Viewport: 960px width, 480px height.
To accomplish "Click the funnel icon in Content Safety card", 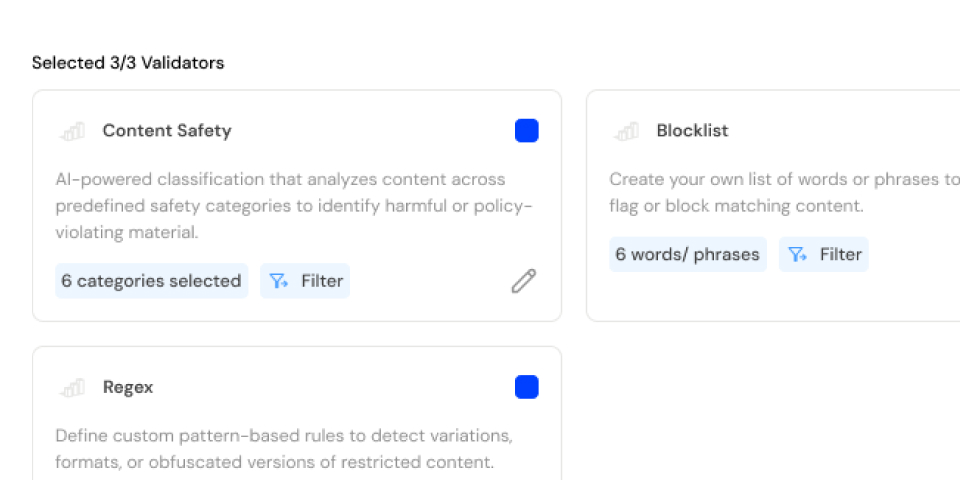I will click(x=279, y=282).
